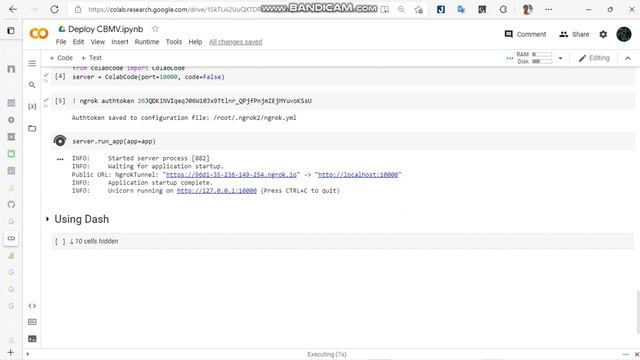Open the browser three-dots menu
Screen dimensions: 640x360
[x=549, y=9]
